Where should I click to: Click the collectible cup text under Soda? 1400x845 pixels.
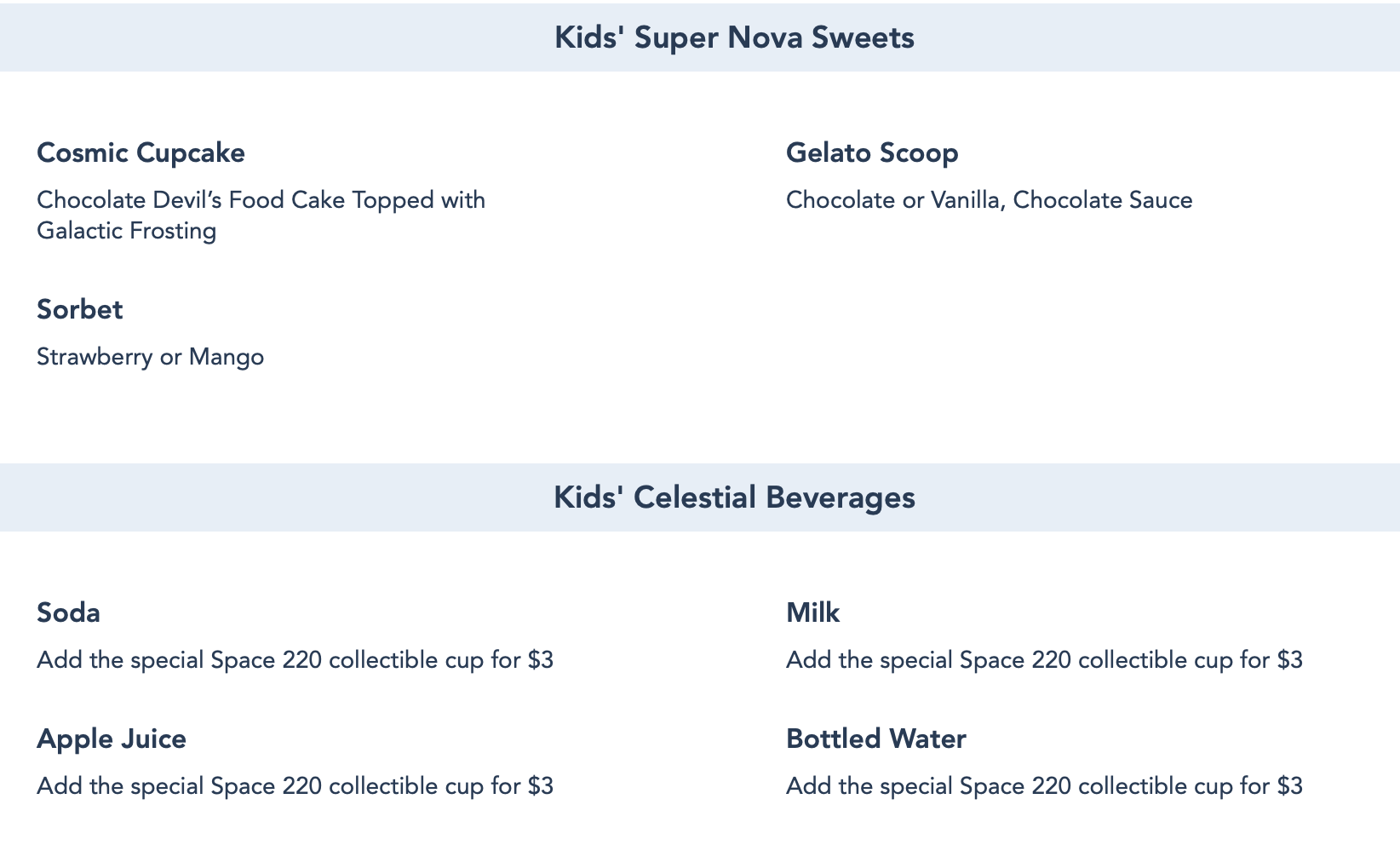coord(295,660)
